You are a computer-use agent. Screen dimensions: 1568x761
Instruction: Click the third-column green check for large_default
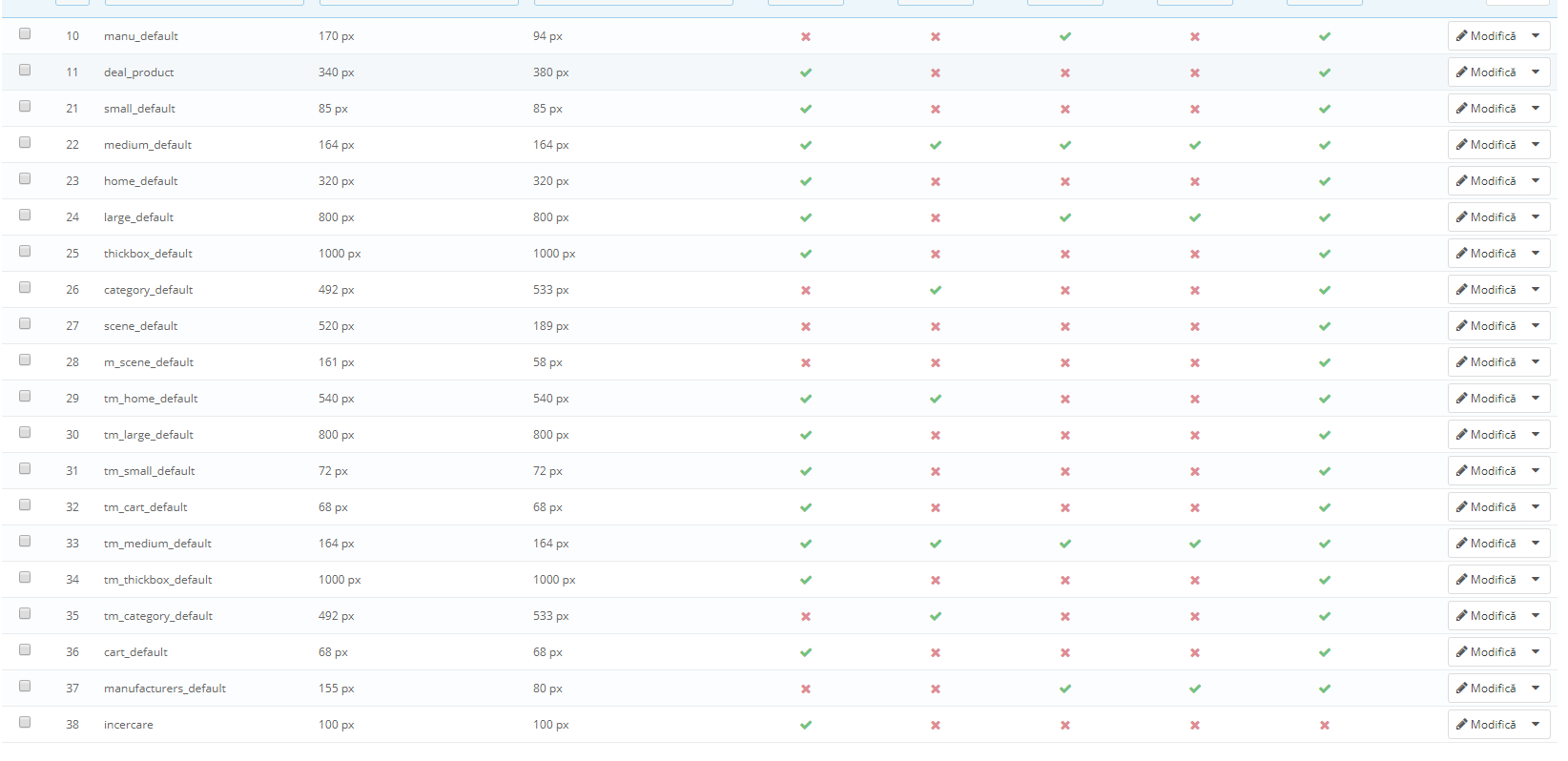point(1065,217)
